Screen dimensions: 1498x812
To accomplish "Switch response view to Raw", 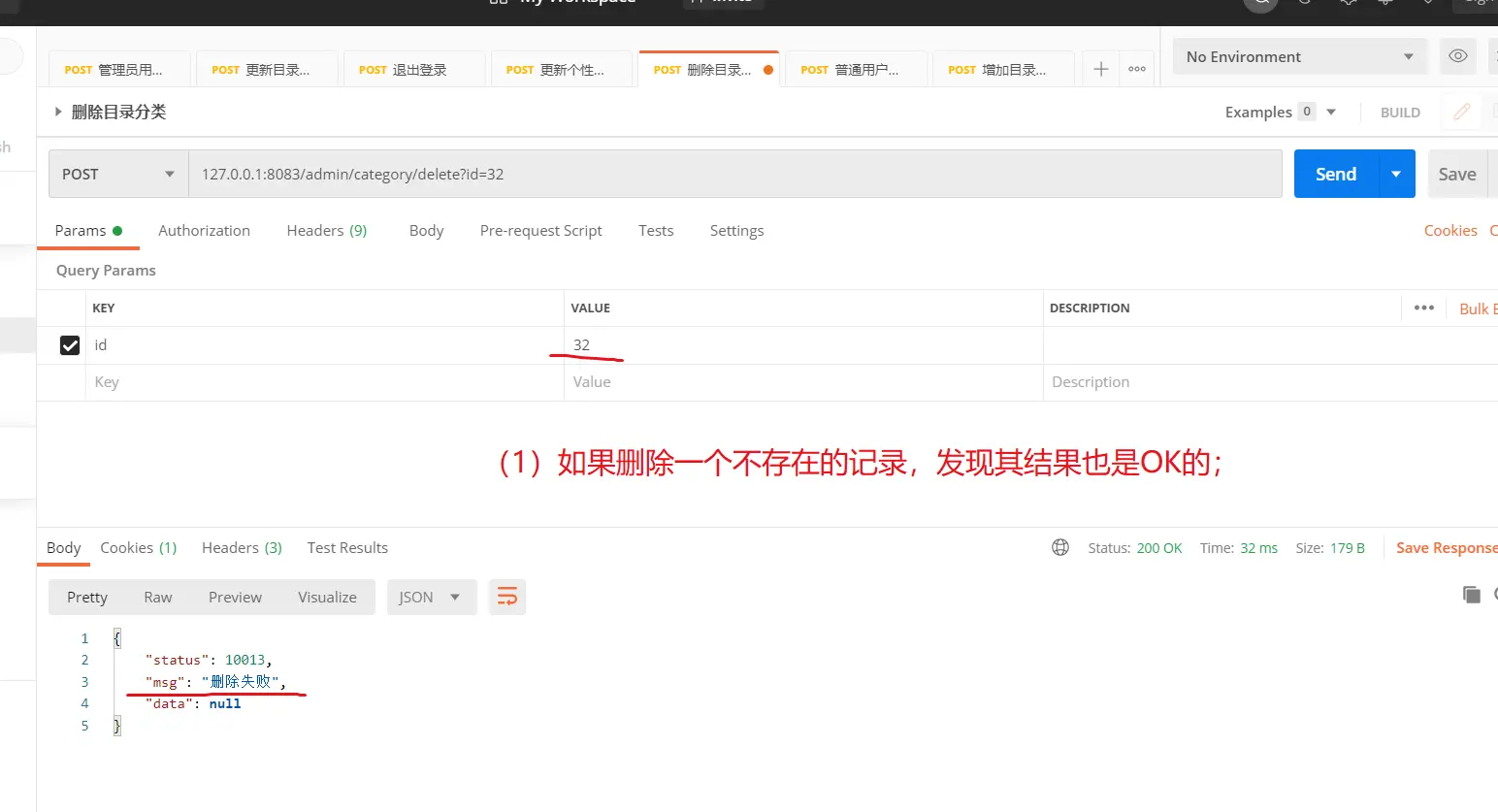I will point(157,598).
